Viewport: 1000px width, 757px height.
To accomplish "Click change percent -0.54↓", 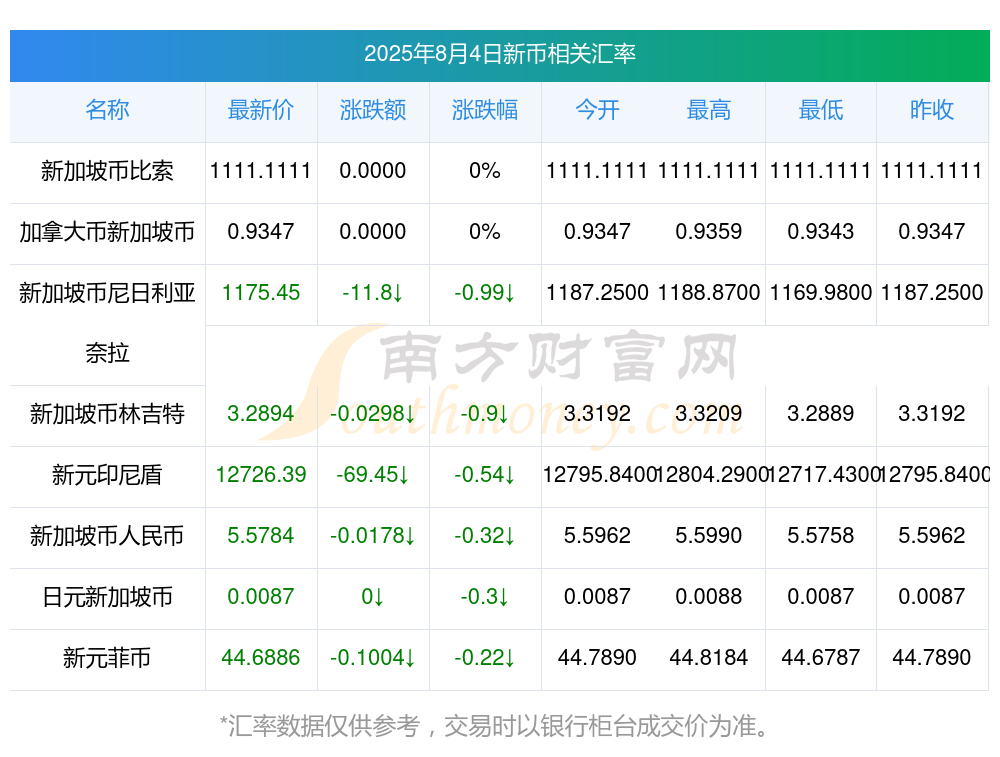I will point(485,474).
